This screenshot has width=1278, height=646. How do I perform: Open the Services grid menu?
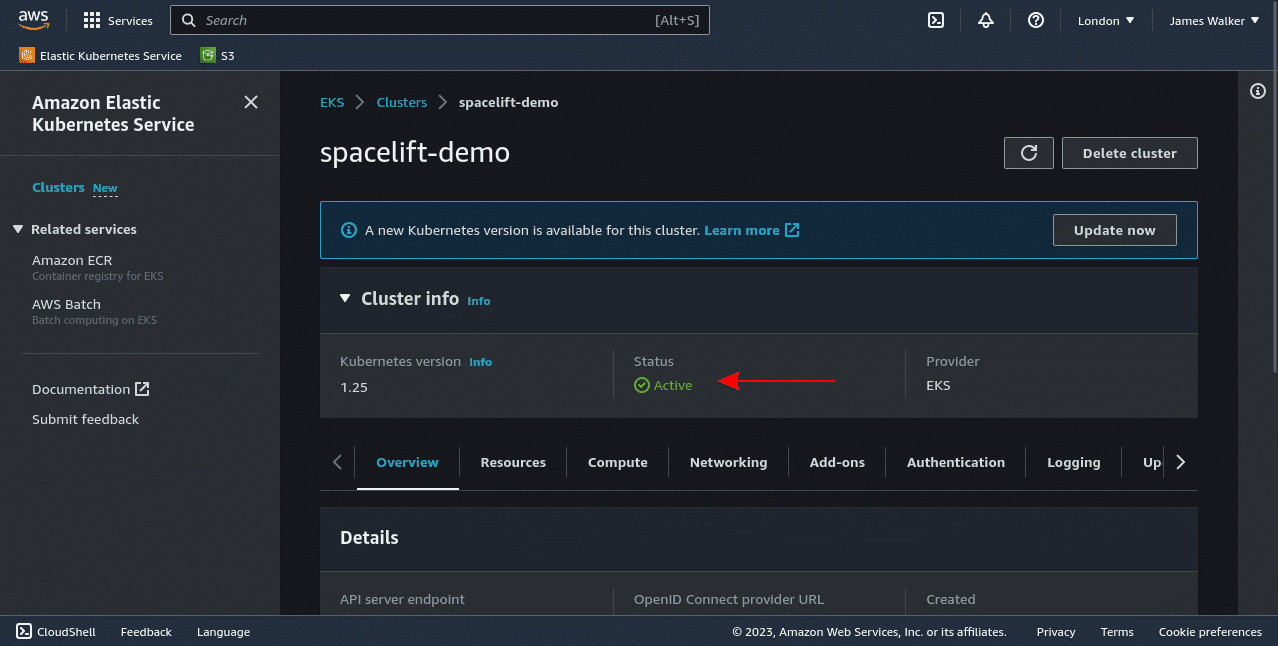(x=118, y=20)
